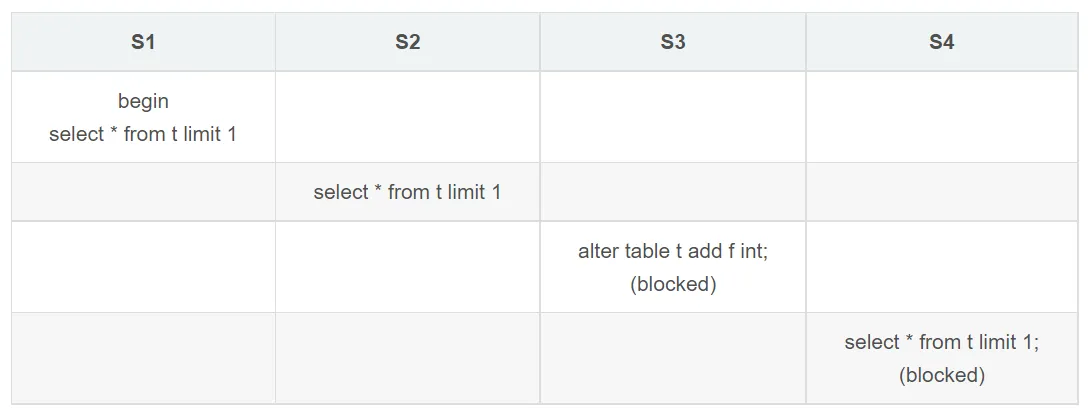Select the S2 column header

click(407, 42)
